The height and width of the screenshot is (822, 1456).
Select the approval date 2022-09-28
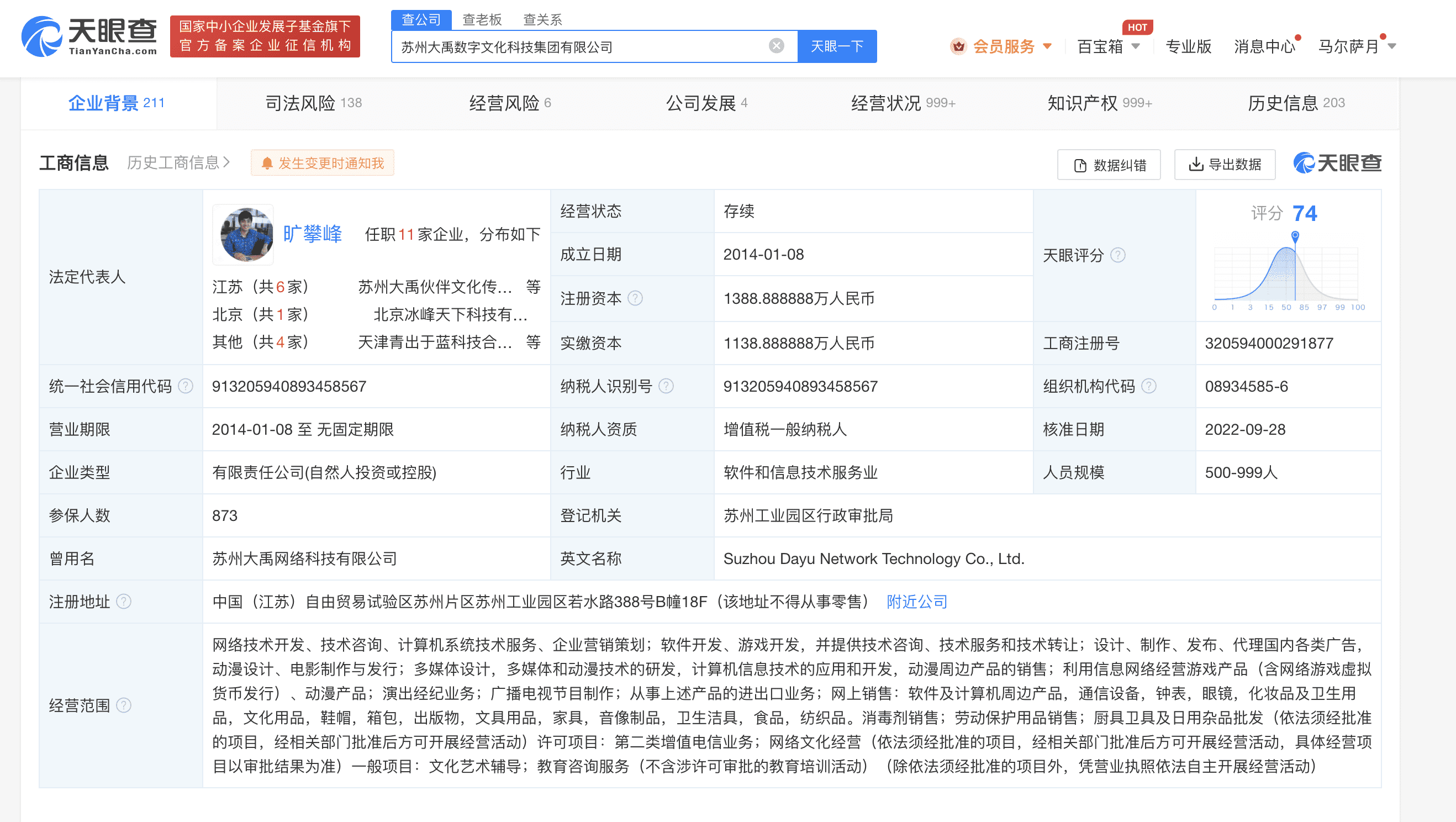coord(1245,429)
